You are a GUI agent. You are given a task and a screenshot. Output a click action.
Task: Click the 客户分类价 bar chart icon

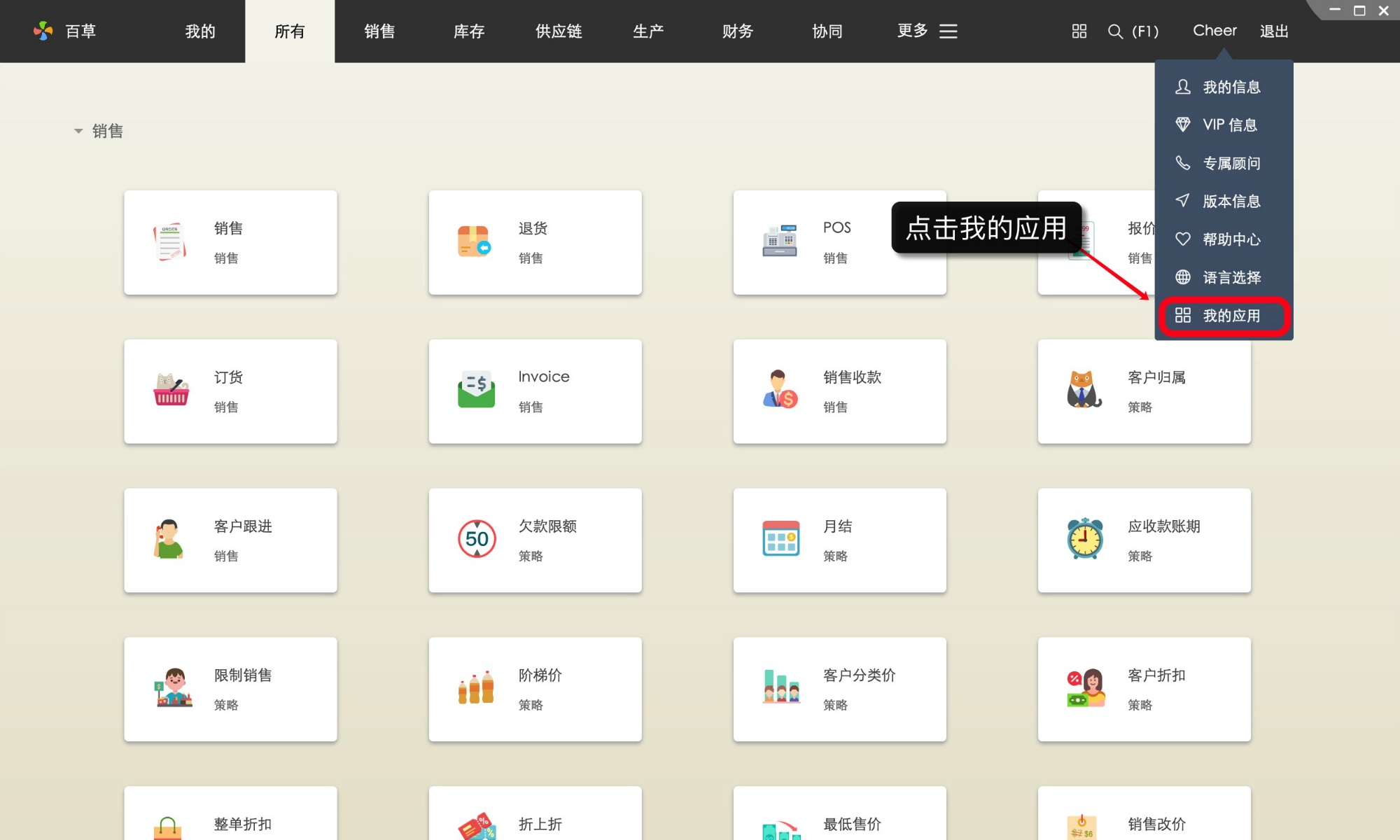coord(781,687)
